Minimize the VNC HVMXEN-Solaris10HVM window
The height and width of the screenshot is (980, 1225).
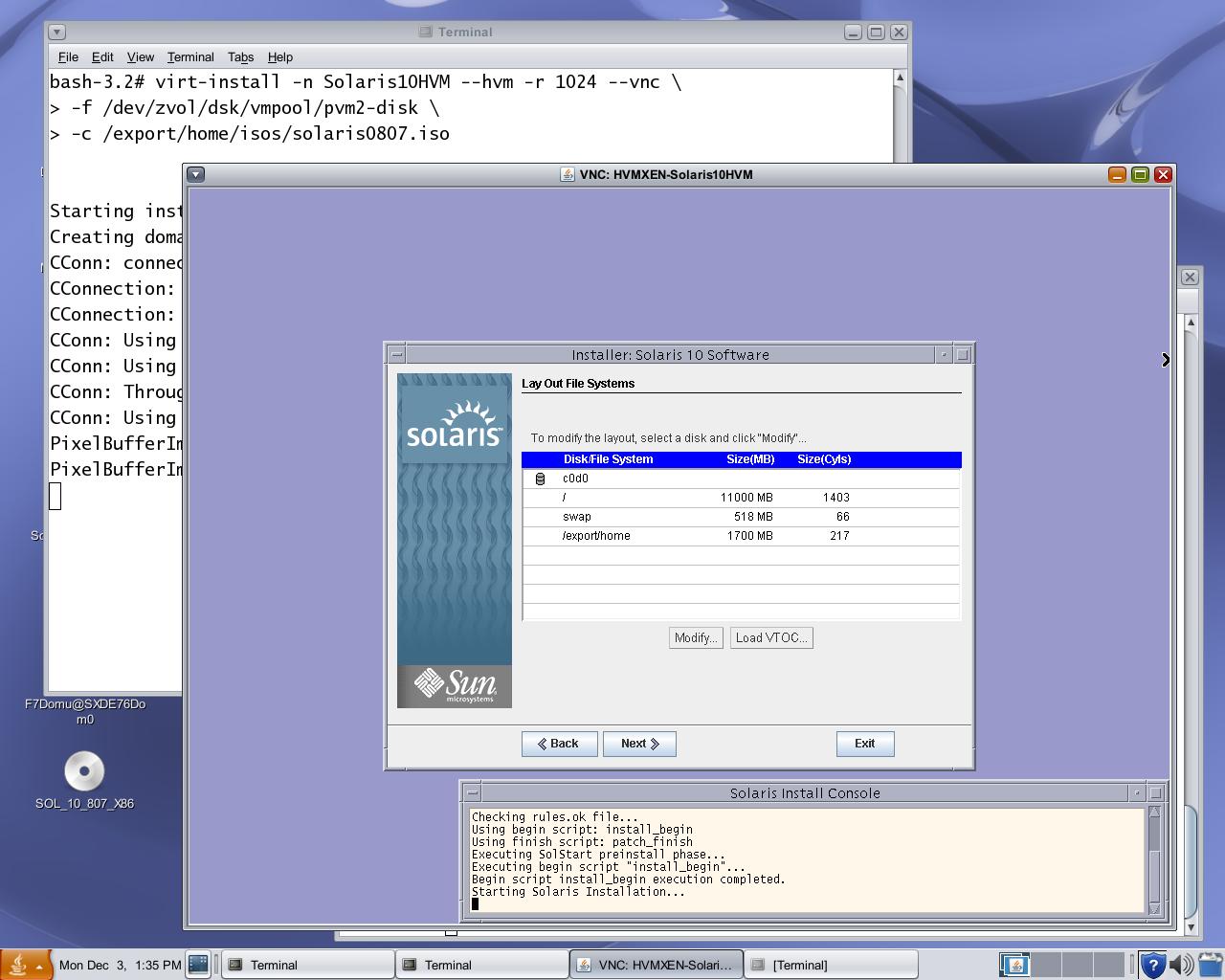(1117, 174)
